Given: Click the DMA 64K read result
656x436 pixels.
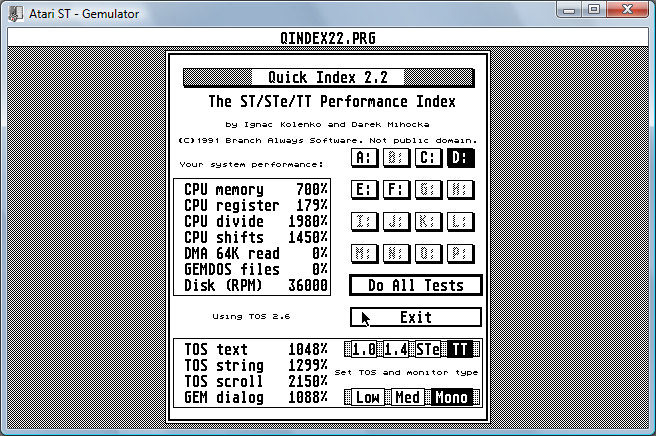Looking at the screenshot, I should click(256, 253).
